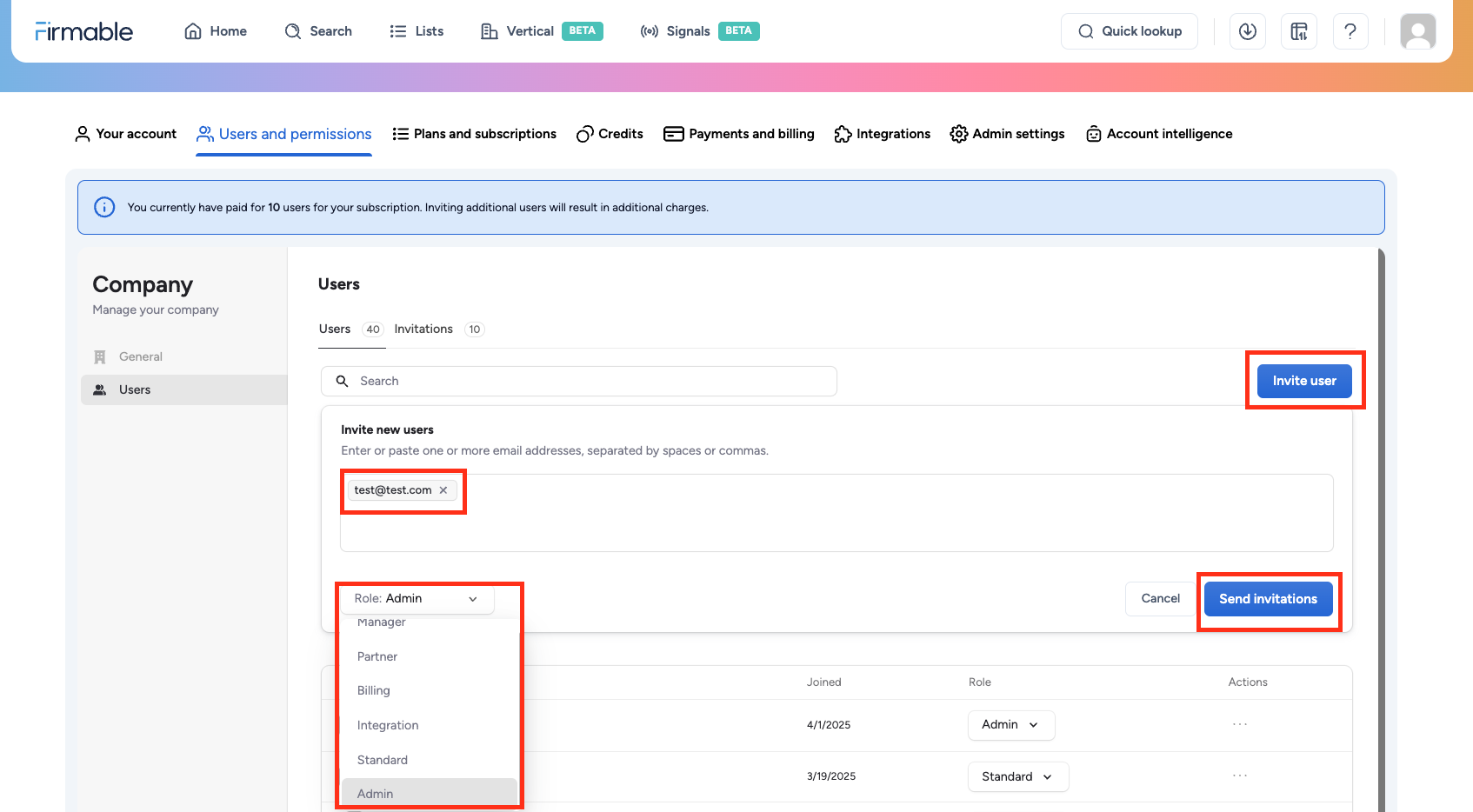Focus the users Search field

coord(579,381)
